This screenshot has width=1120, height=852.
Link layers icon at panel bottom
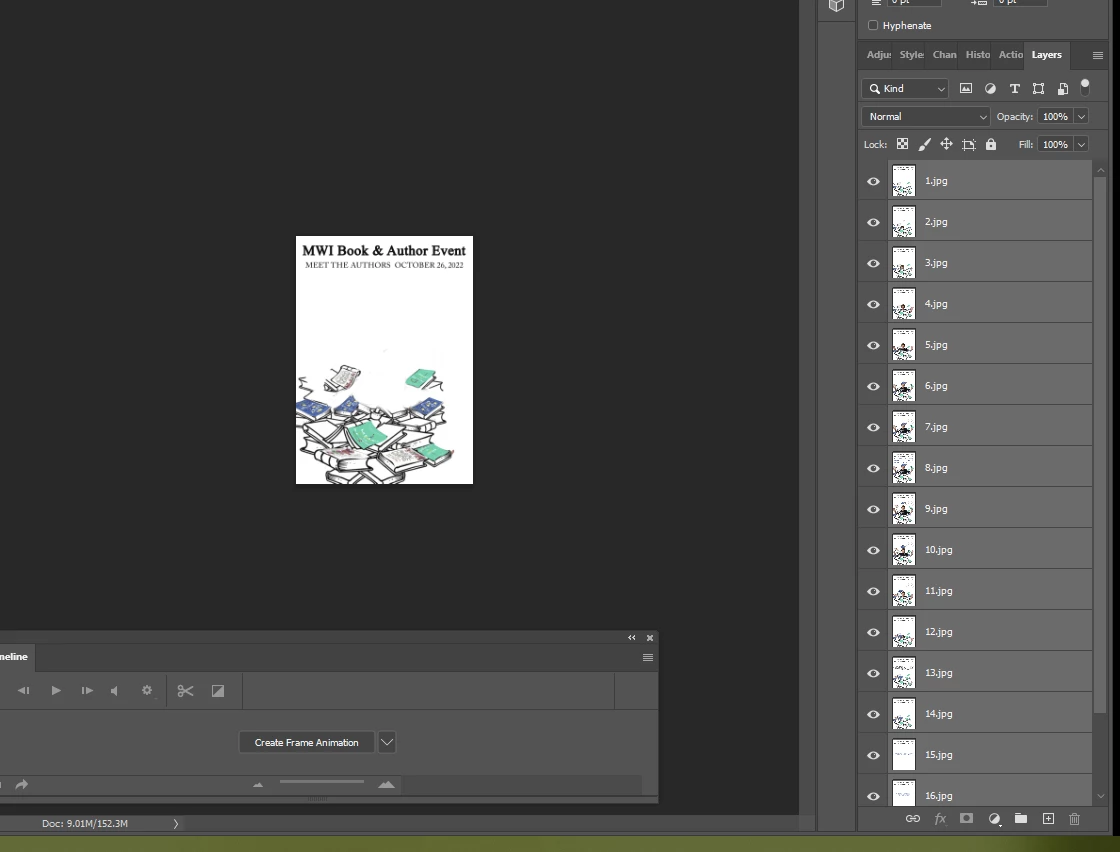[913, 819]
